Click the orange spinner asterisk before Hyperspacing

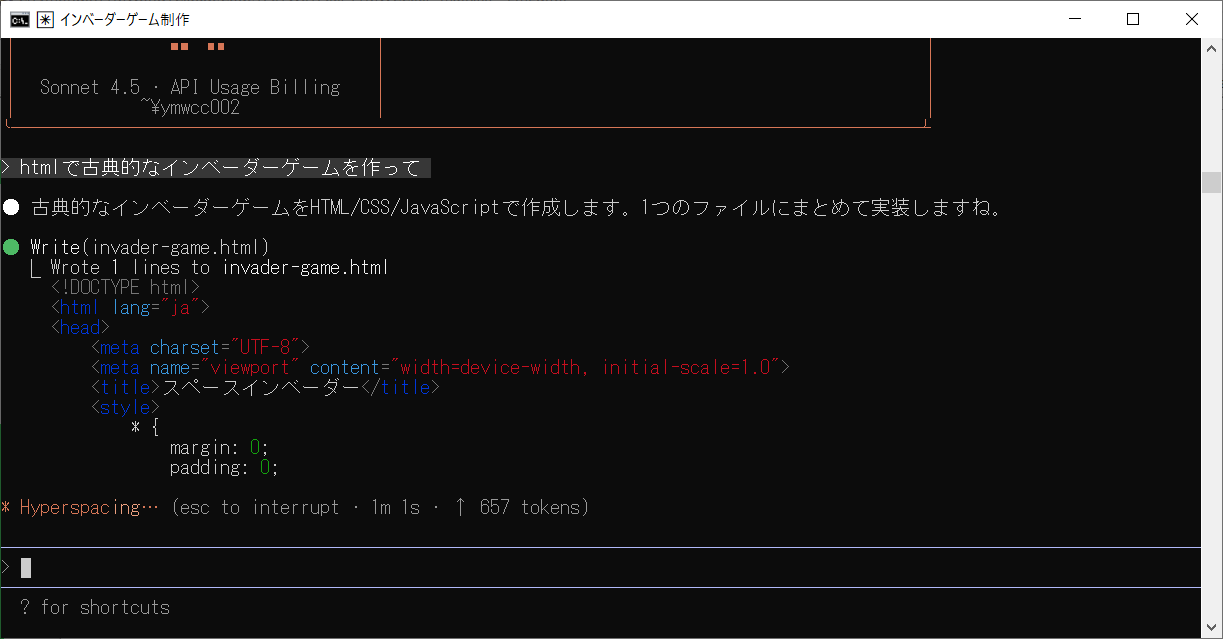6,508
